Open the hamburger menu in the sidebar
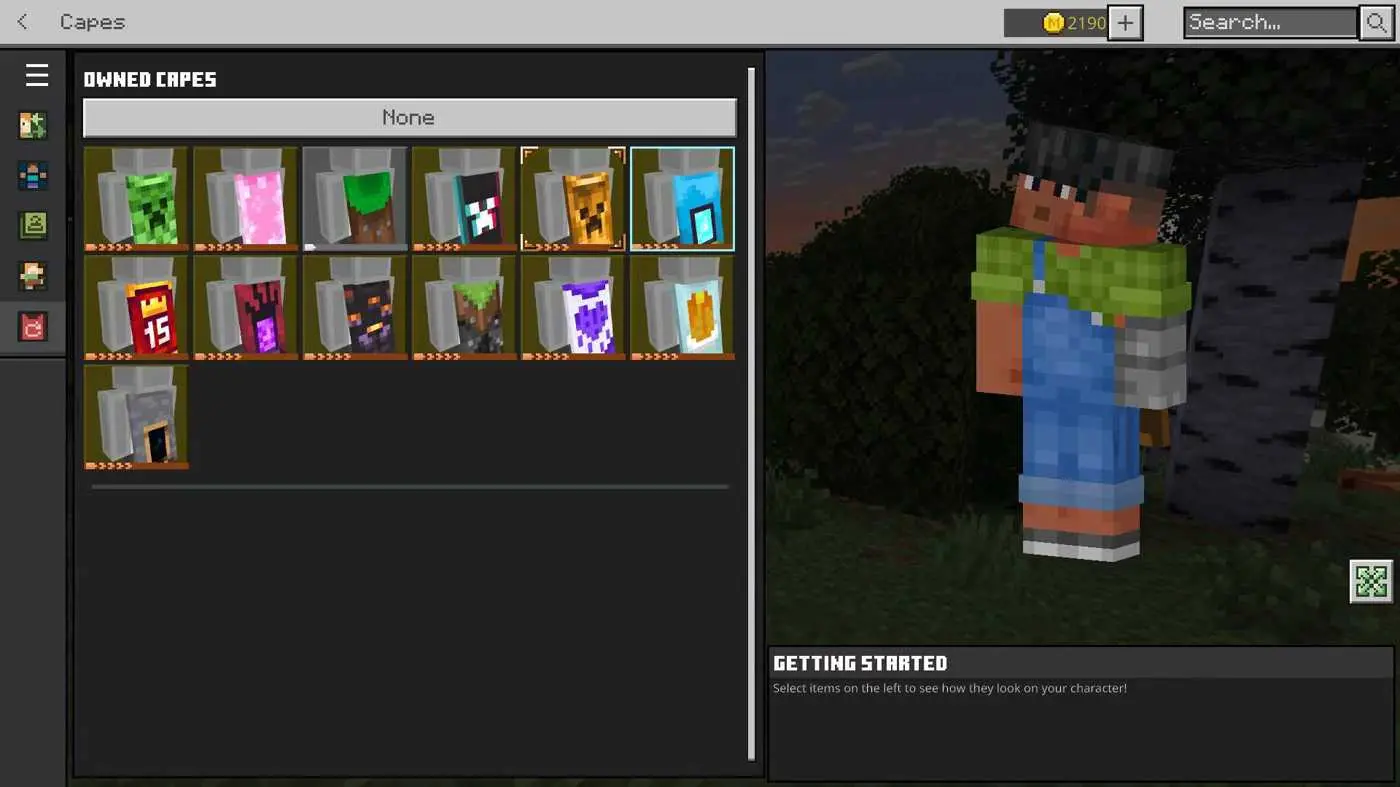Image resolution: width=1400 pixels, height=787 pixels. pos(37,75)
